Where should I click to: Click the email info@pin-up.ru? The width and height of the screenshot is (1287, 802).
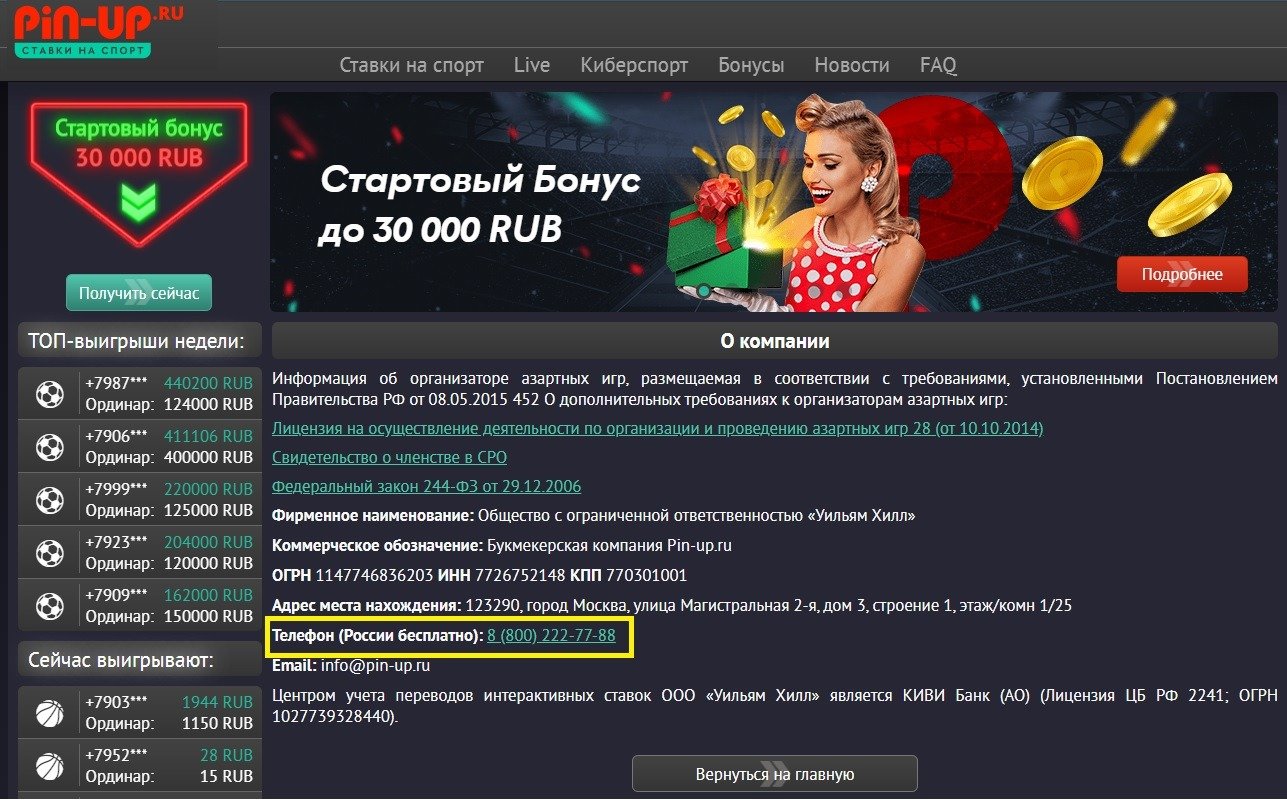click(x=376, y=665)
